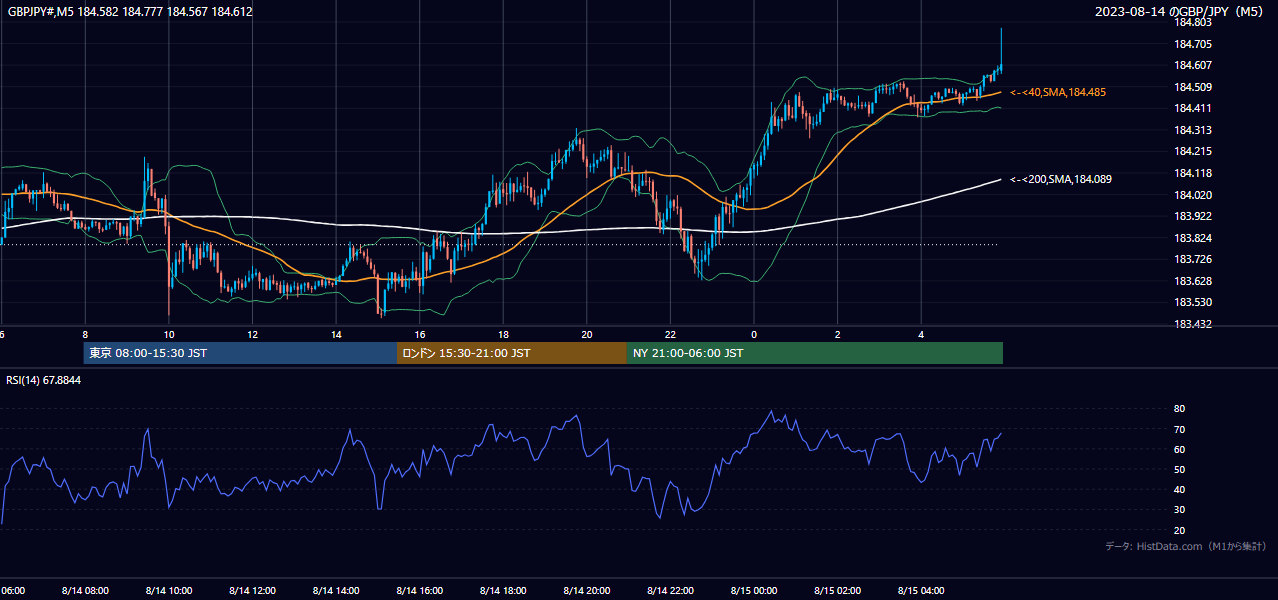The image size is (1278, 600).
Task: Click price axis value 183.628
Action: (1194, 281)
